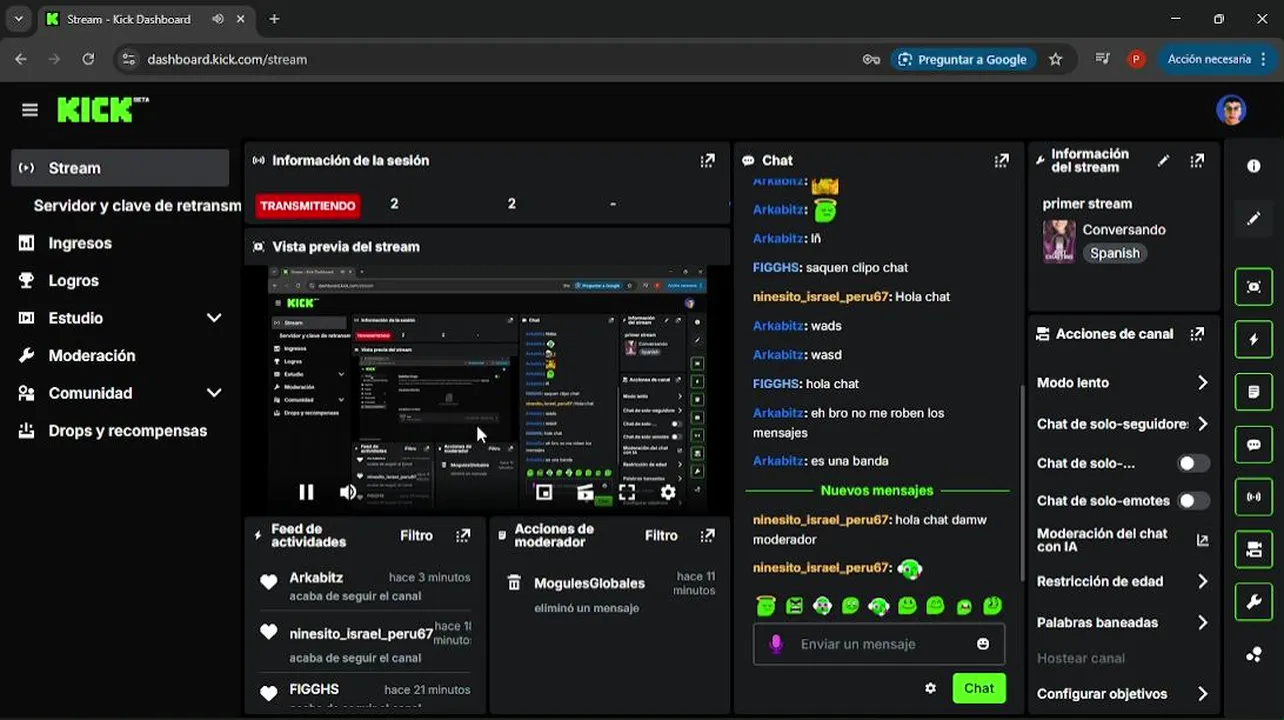This screenshot has width=1284, height=720.
Task: Click the info icon in the right sidebar
Action: click(x=1254, y=166)
